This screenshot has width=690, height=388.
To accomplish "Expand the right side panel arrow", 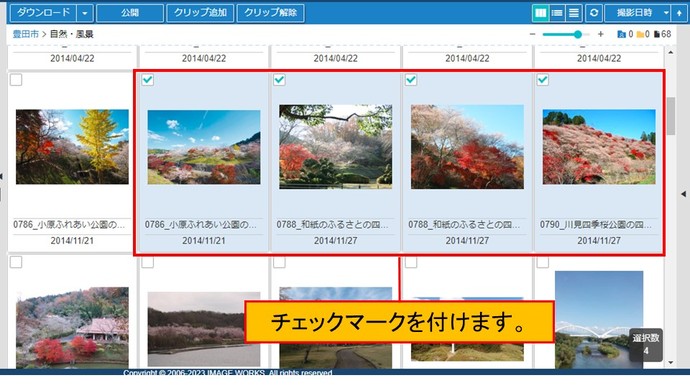I will click(x=683, y=194).
